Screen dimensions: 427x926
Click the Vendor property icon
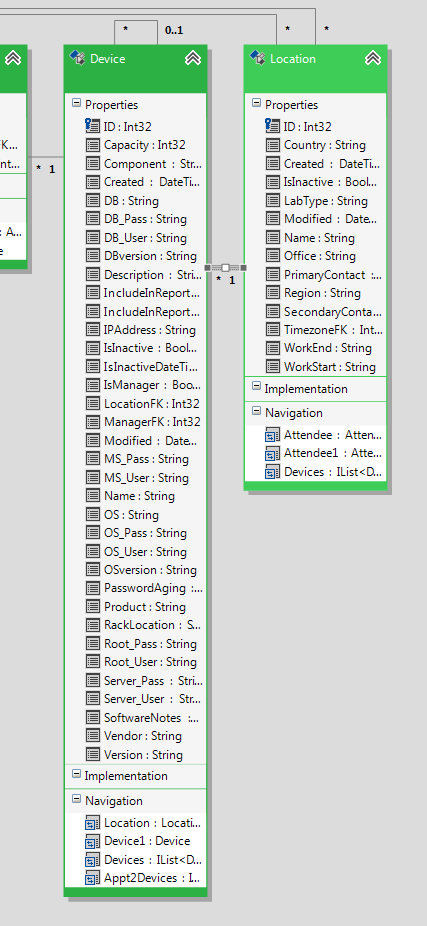pyautogui.click(x=93, y=736)
